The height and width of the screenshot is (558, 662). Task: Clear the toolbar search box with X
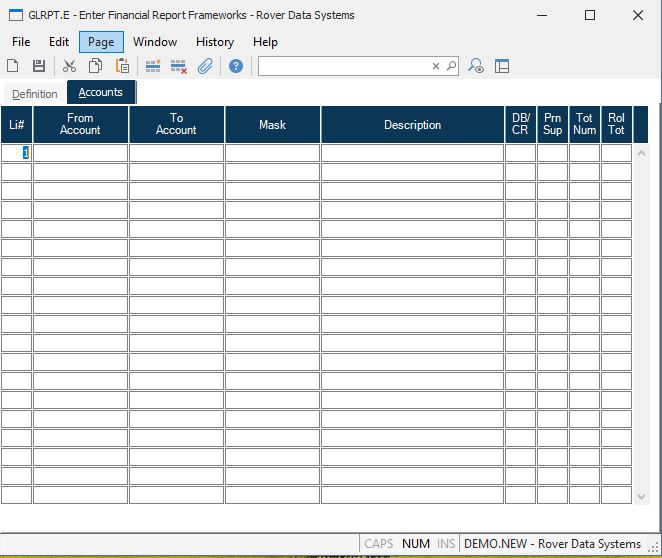(x=436, y=66)
